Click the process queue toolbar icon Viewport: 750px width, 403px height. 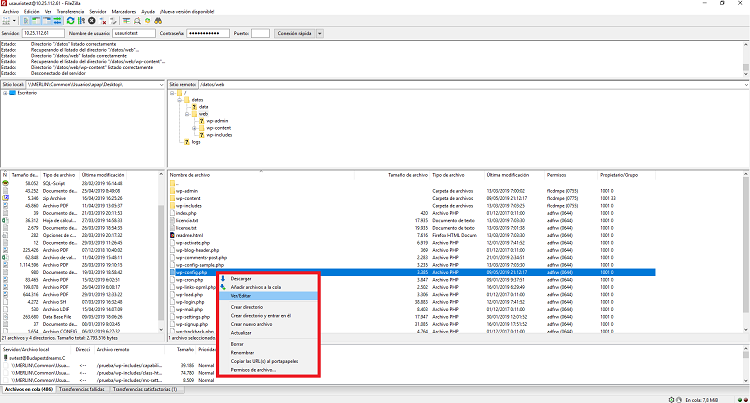click(x=81, y=21)
